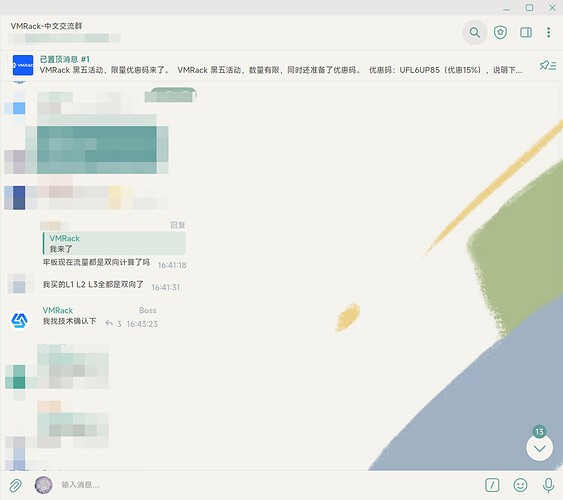Attach a file with paperclip icon
The width and height of the screenshot is (563, 500).
(15, 485)
